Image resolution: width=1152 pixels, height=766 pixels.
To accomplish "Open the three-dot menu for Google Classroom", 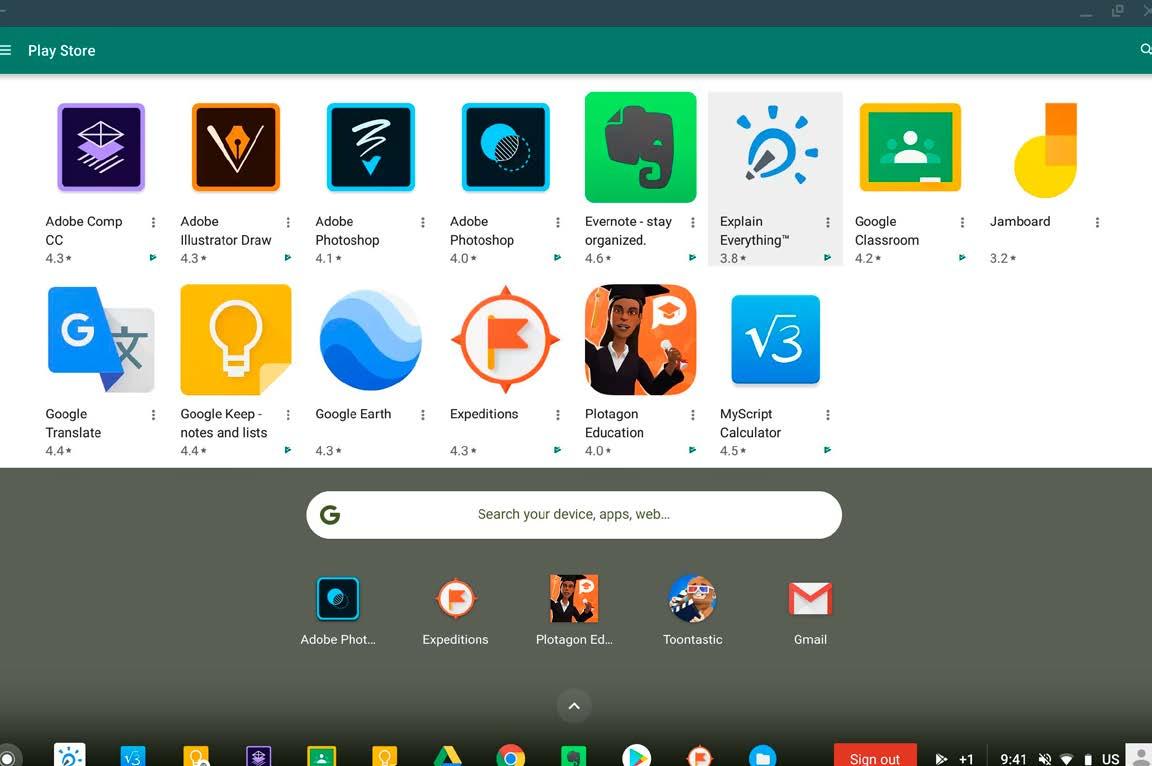I will (x=962, y=222).
